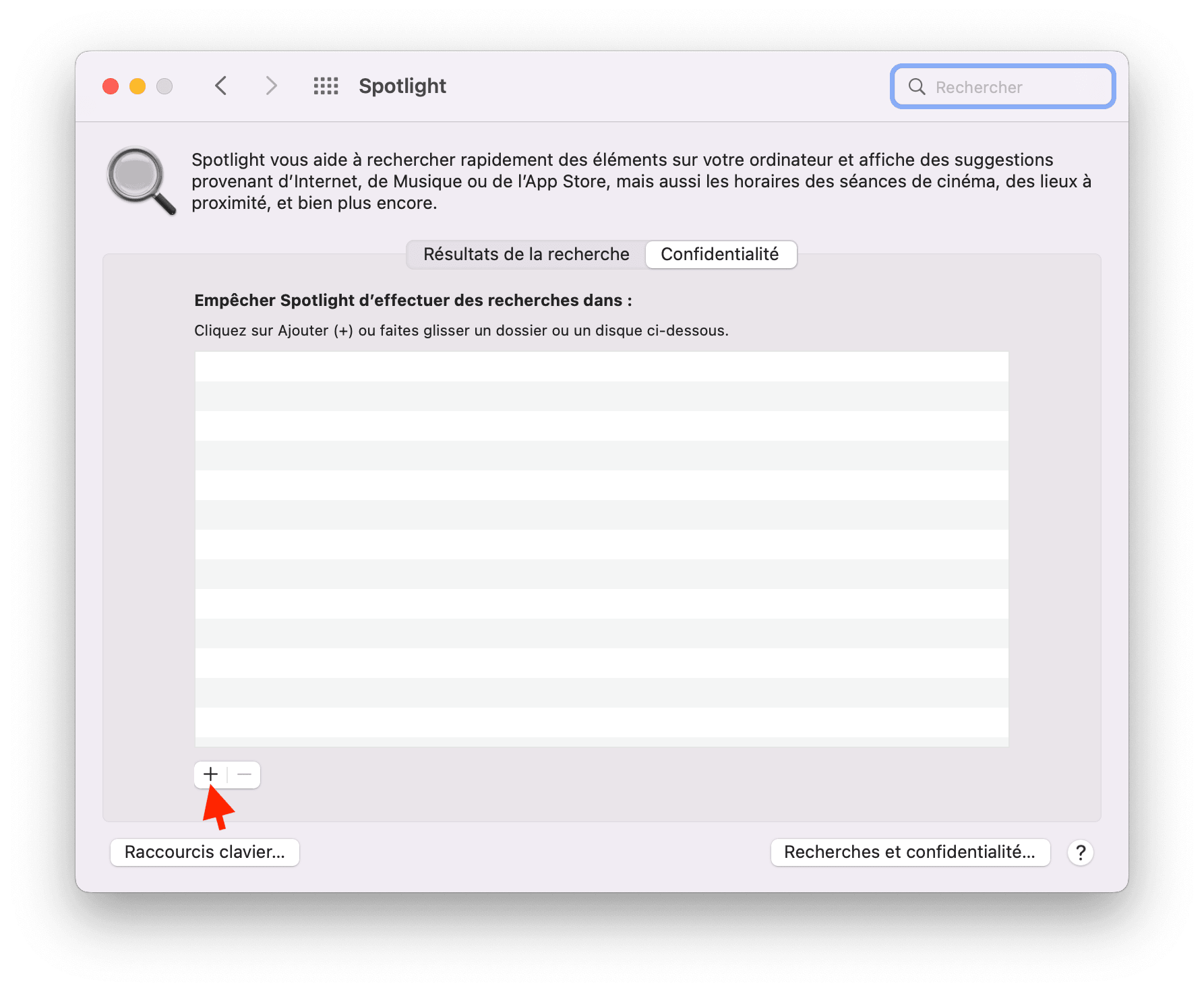The image size is (1204, 992).
Task: Click the 'Cliquez sur Ajouter (+)' instruction text
Action: click(462, 331)
